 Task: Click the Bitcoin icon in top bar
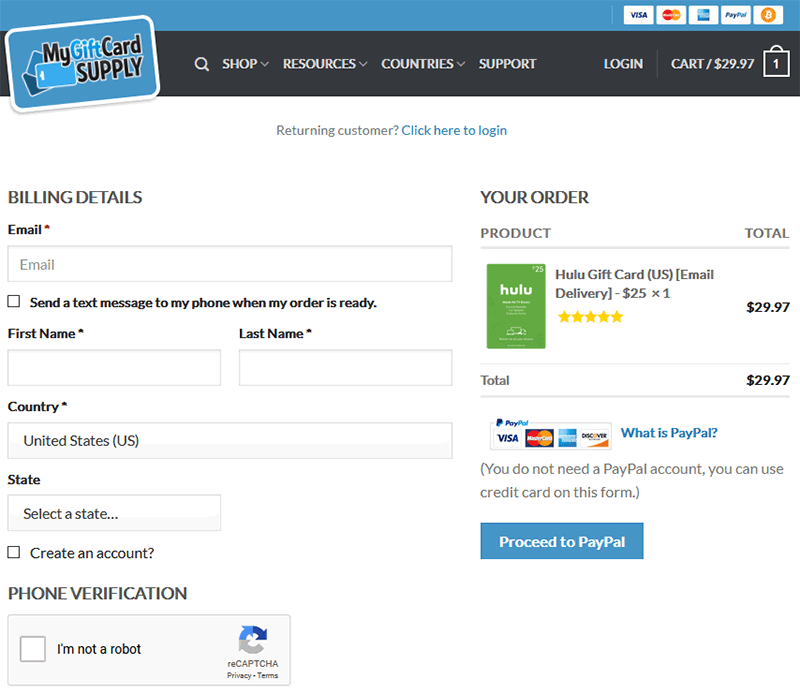click(x=768, y=15)
